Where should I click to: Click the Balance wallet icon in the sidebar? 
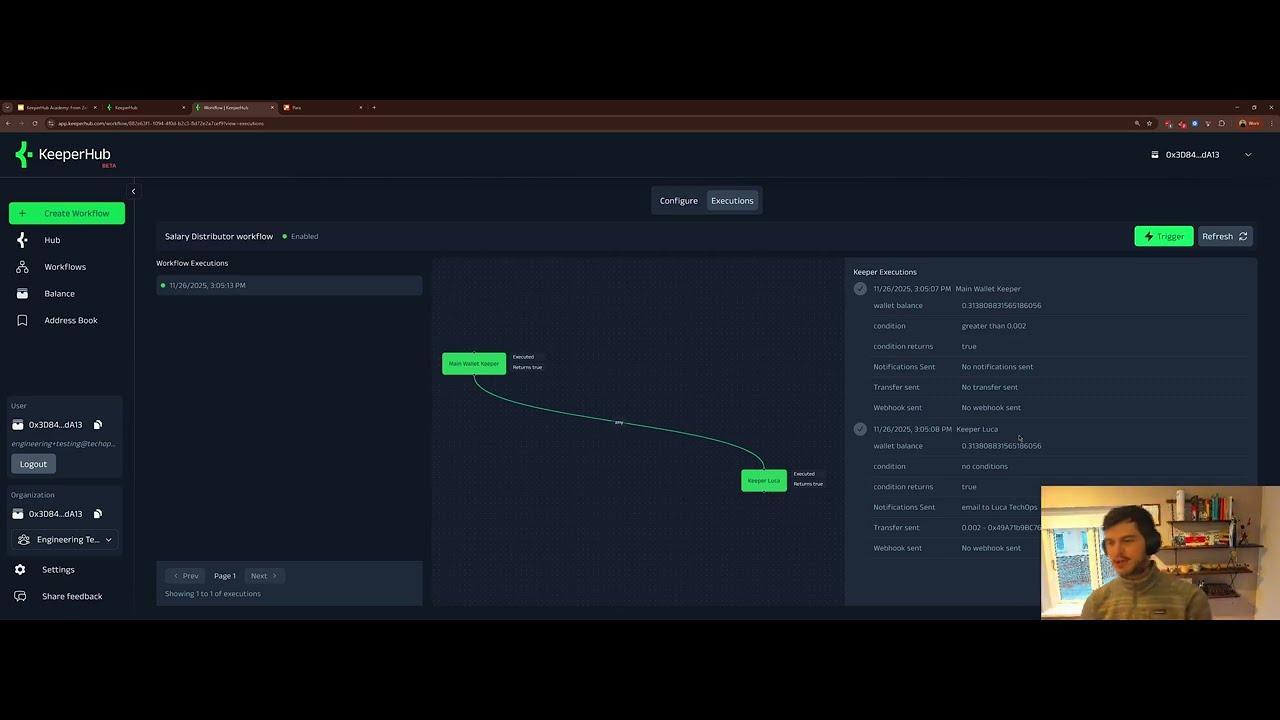[x=22, y=294]
